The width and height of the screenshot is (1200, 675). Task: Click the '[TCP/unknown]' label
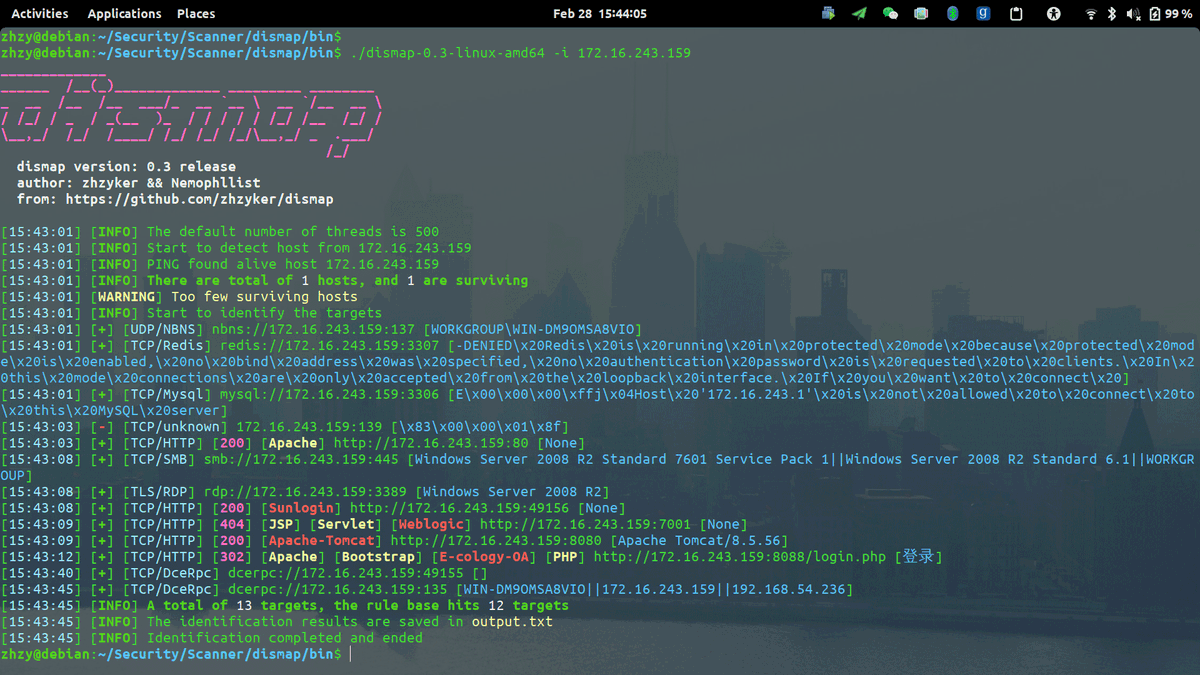(x=175, y=427)
